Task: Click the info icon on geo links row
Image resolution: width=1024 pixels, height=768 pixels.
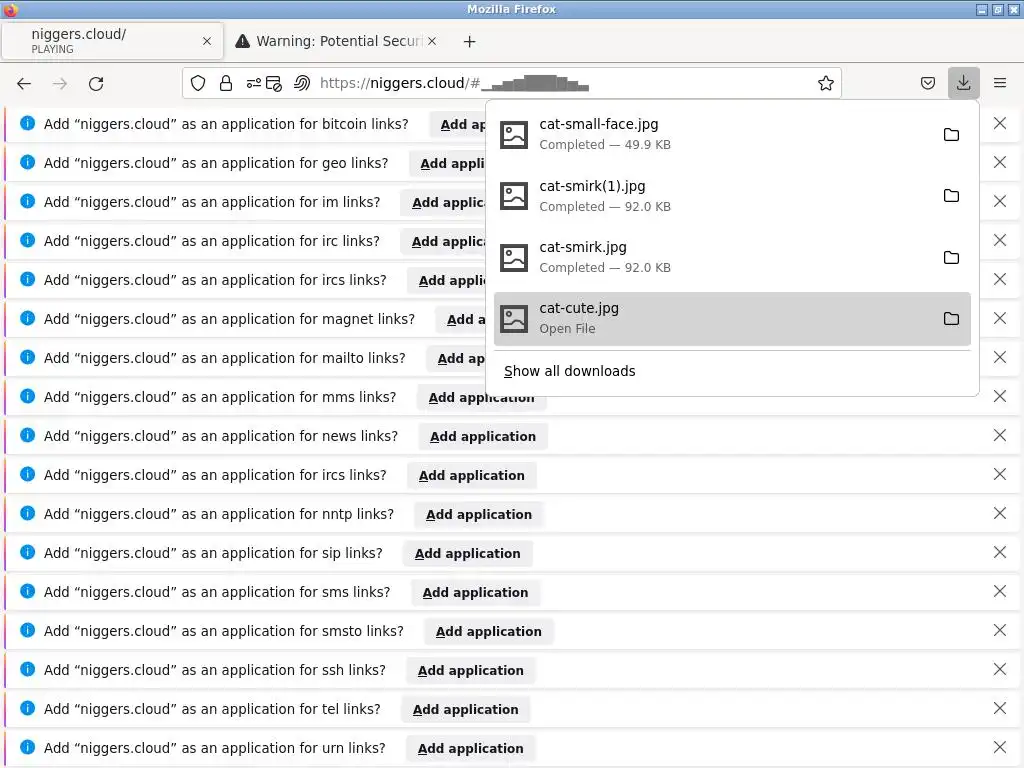Action: coord(27,162)
